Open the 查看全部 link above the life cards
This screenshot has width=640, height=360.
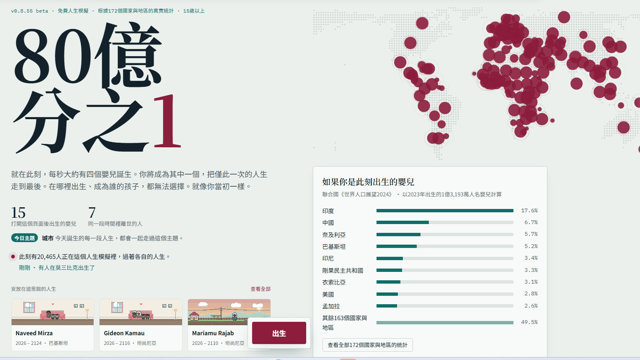click(260, 289)
